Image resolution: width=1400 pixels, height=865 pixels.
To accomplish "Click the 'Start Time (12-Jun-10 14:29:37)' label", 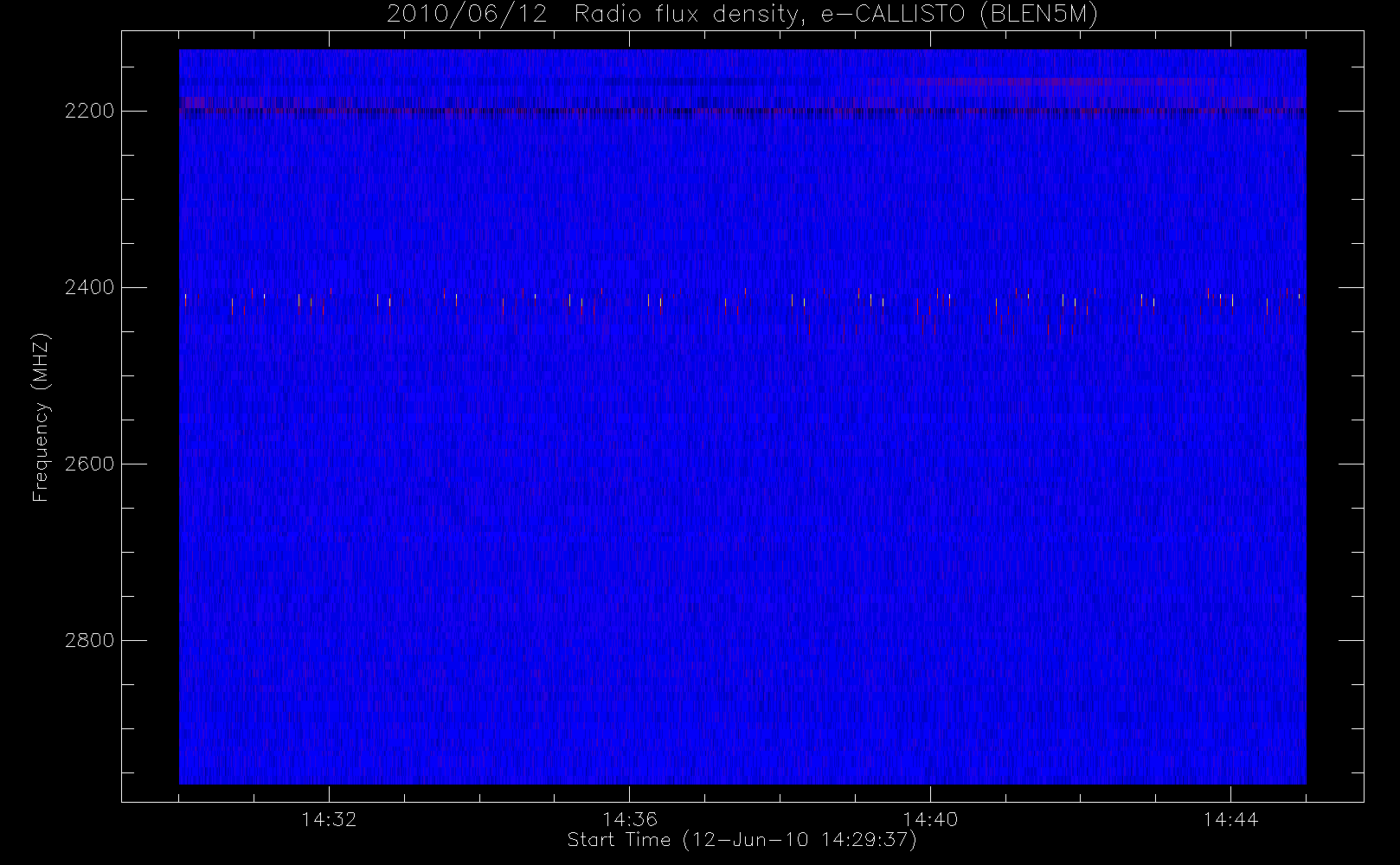I will (x=742, y=840).
